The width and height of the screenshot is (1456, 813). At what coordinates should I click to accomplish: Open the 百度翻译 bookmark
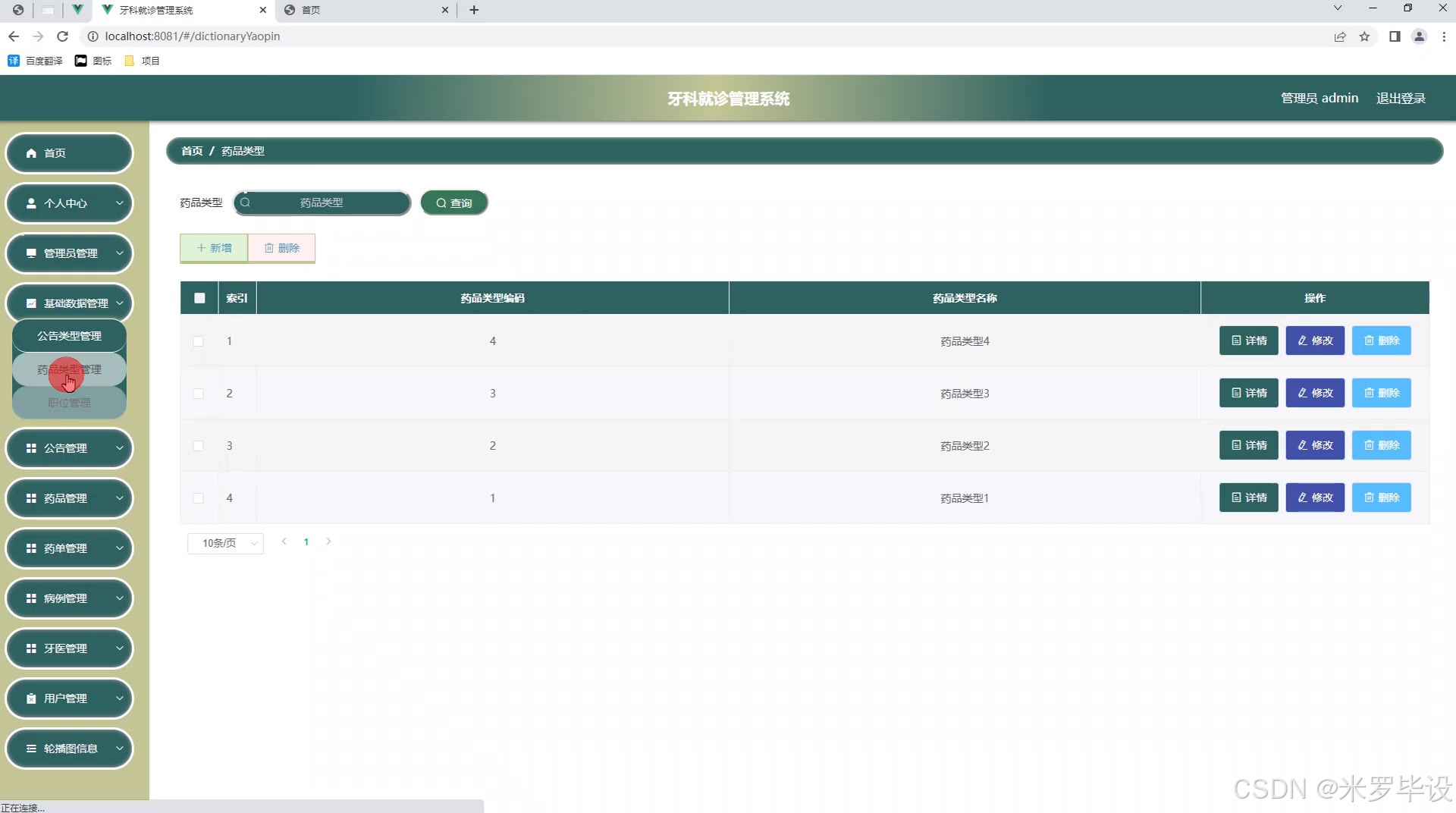pos(35,61)
